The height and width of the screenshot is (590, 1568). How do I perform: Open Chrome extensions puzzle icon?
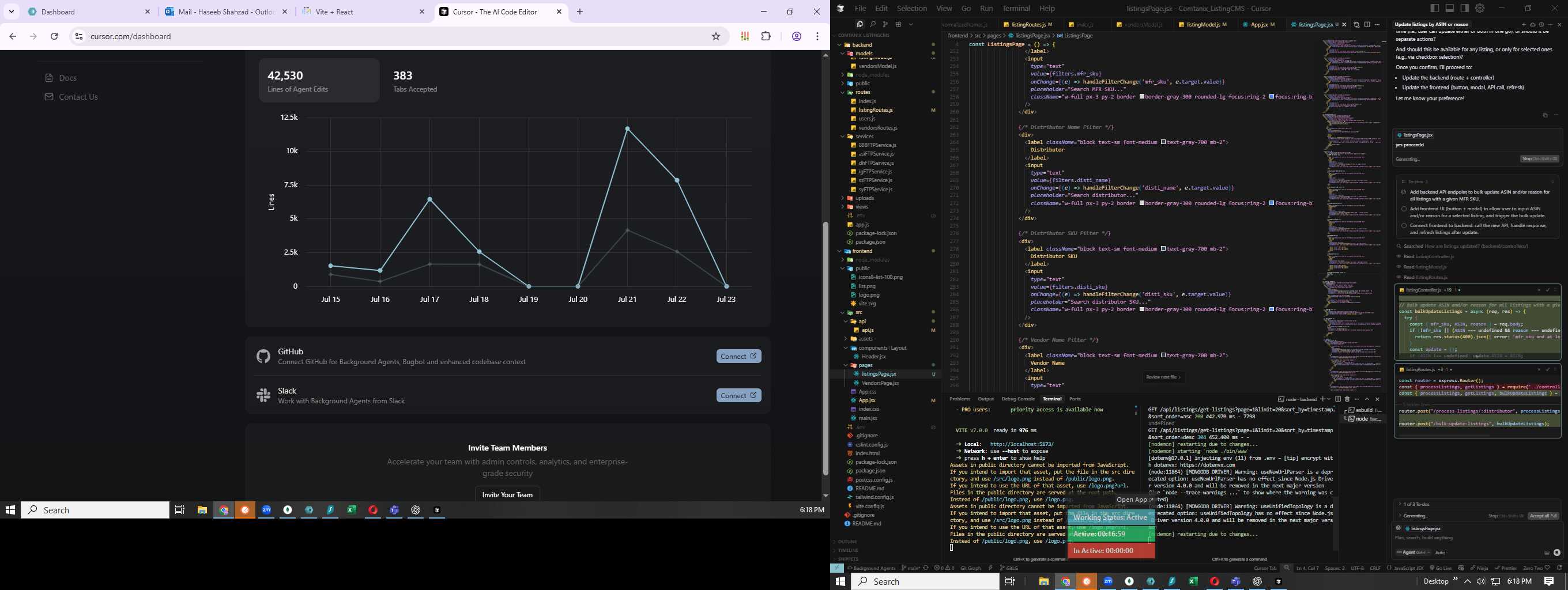tap(766, 36)
